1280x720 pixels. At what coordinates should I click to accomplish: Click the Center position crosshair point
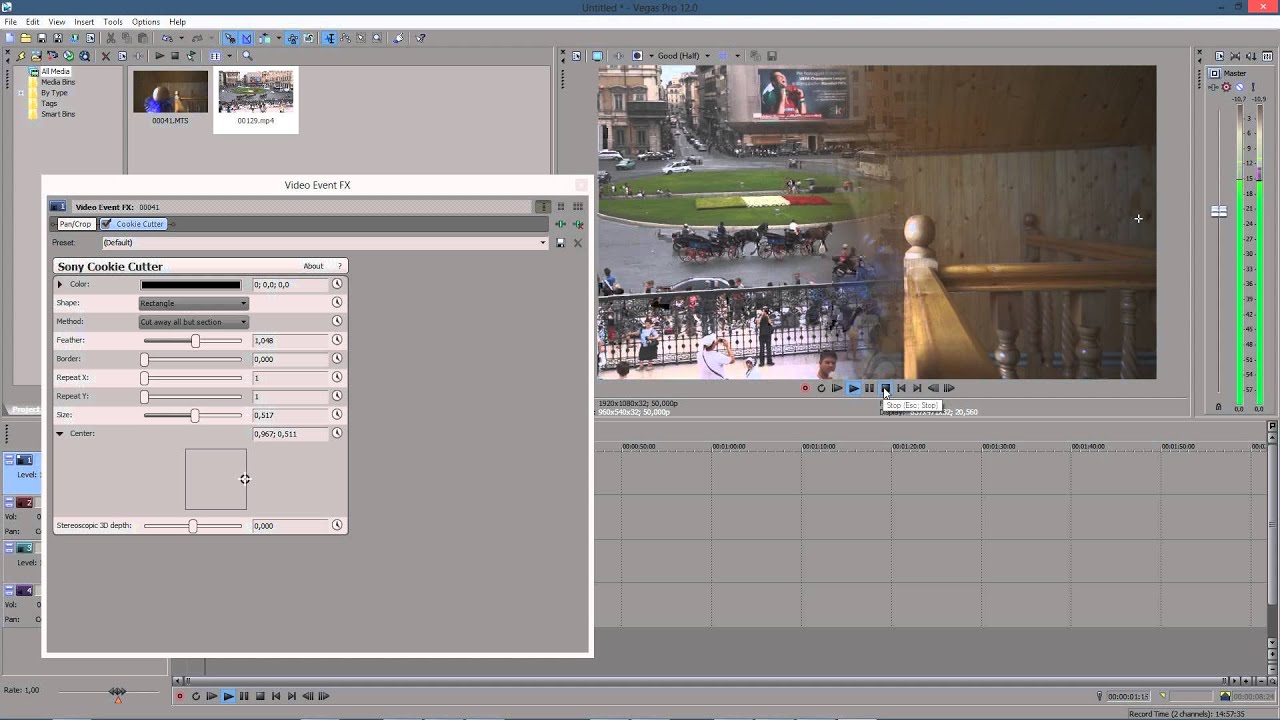[x=244, y=479]
